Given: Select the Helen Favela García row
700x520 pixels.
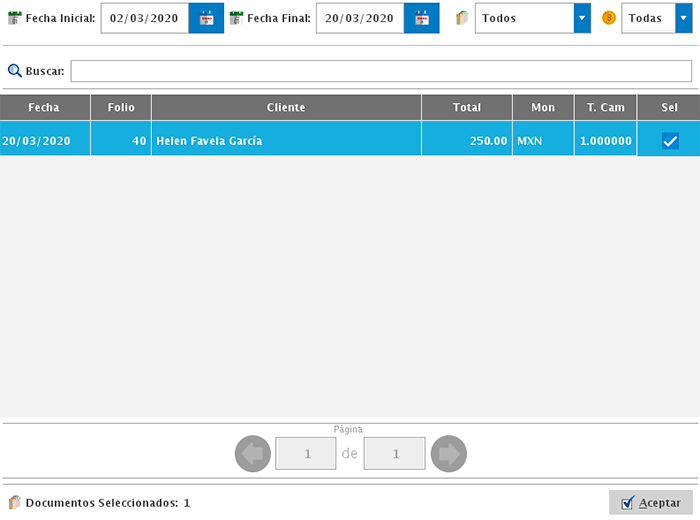Looking at the screenshot, I should 285,141.
